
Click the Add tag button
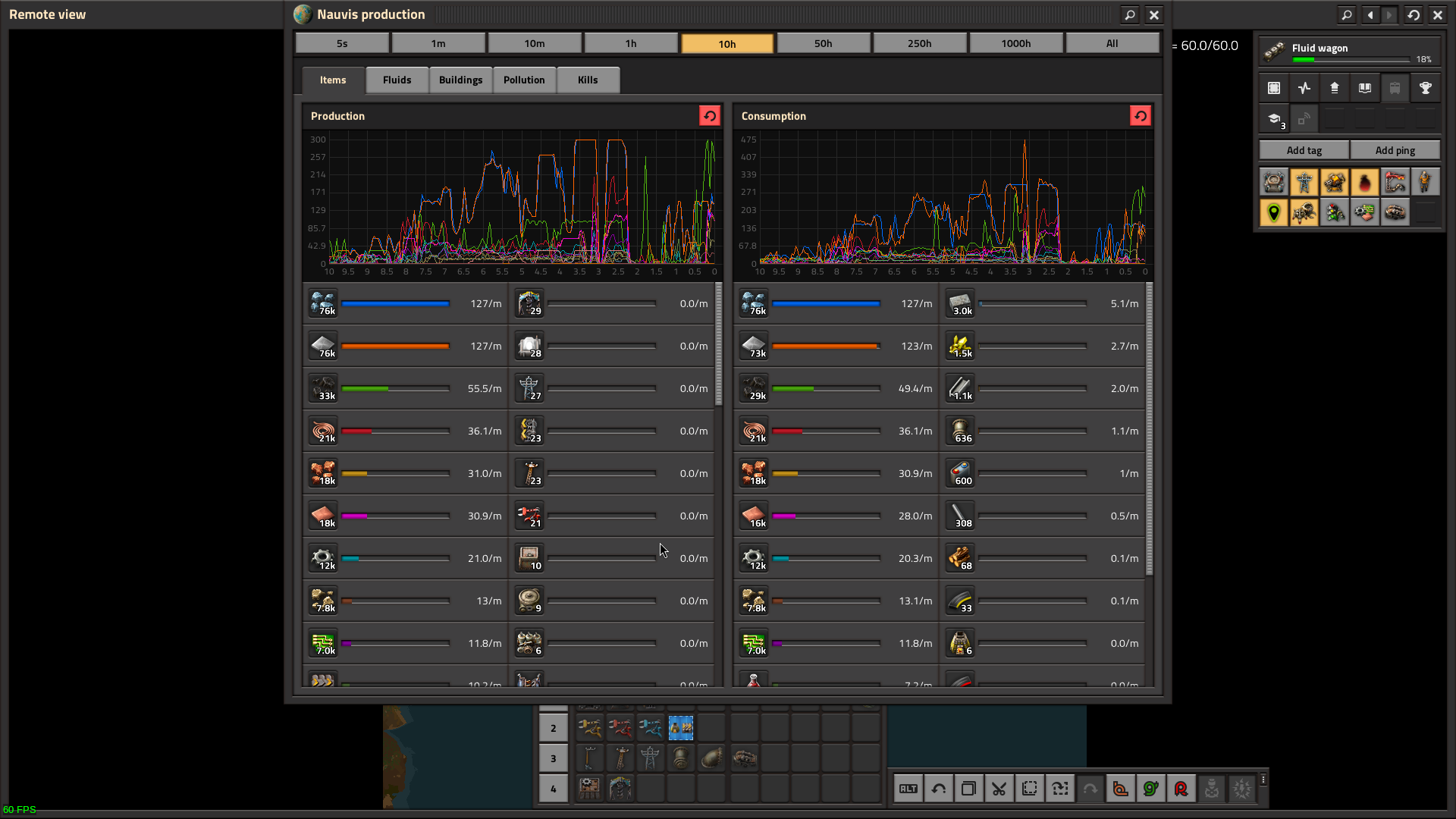[1304, 150]
